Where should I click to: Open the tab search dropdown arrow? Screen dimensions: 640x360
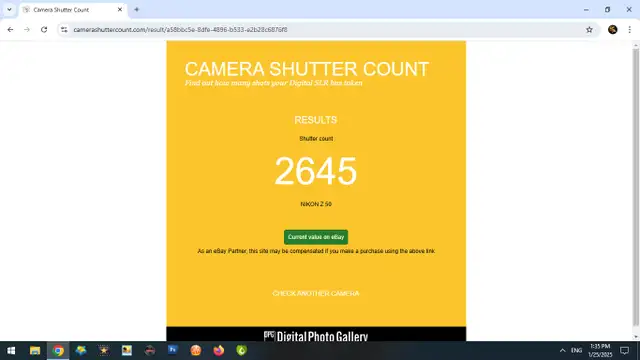pos(9,9)
